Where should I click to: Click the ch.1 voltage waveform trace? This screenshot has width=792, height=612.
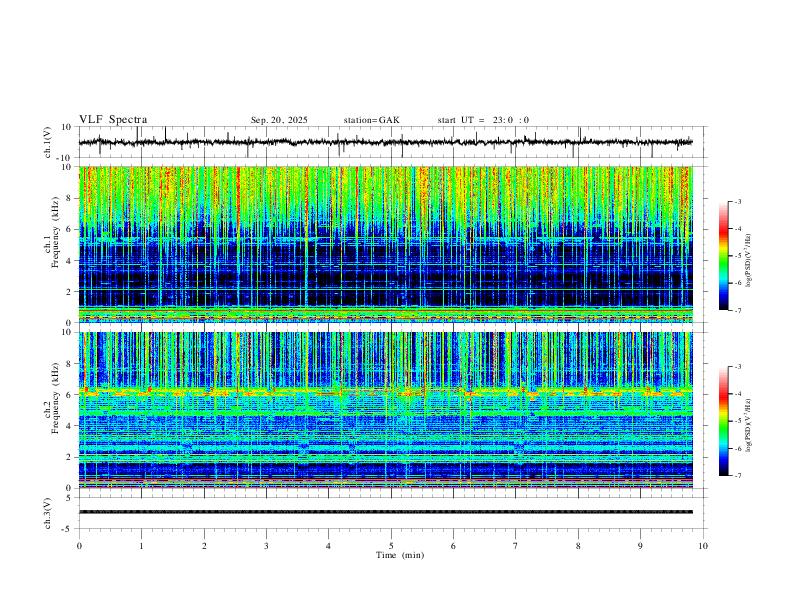[385, 142]
